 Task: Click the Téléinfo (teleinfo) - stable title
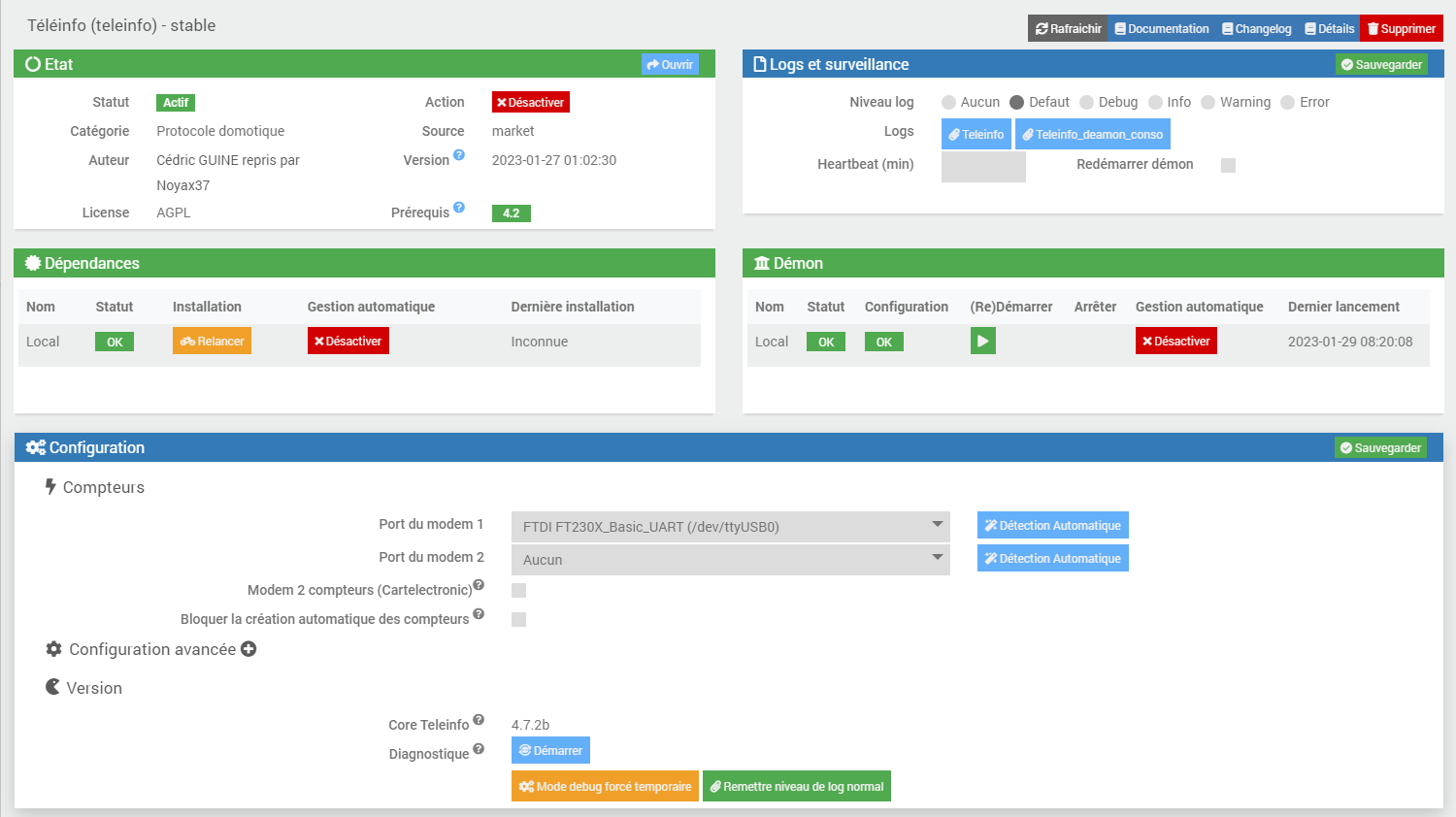coord(121,25)
